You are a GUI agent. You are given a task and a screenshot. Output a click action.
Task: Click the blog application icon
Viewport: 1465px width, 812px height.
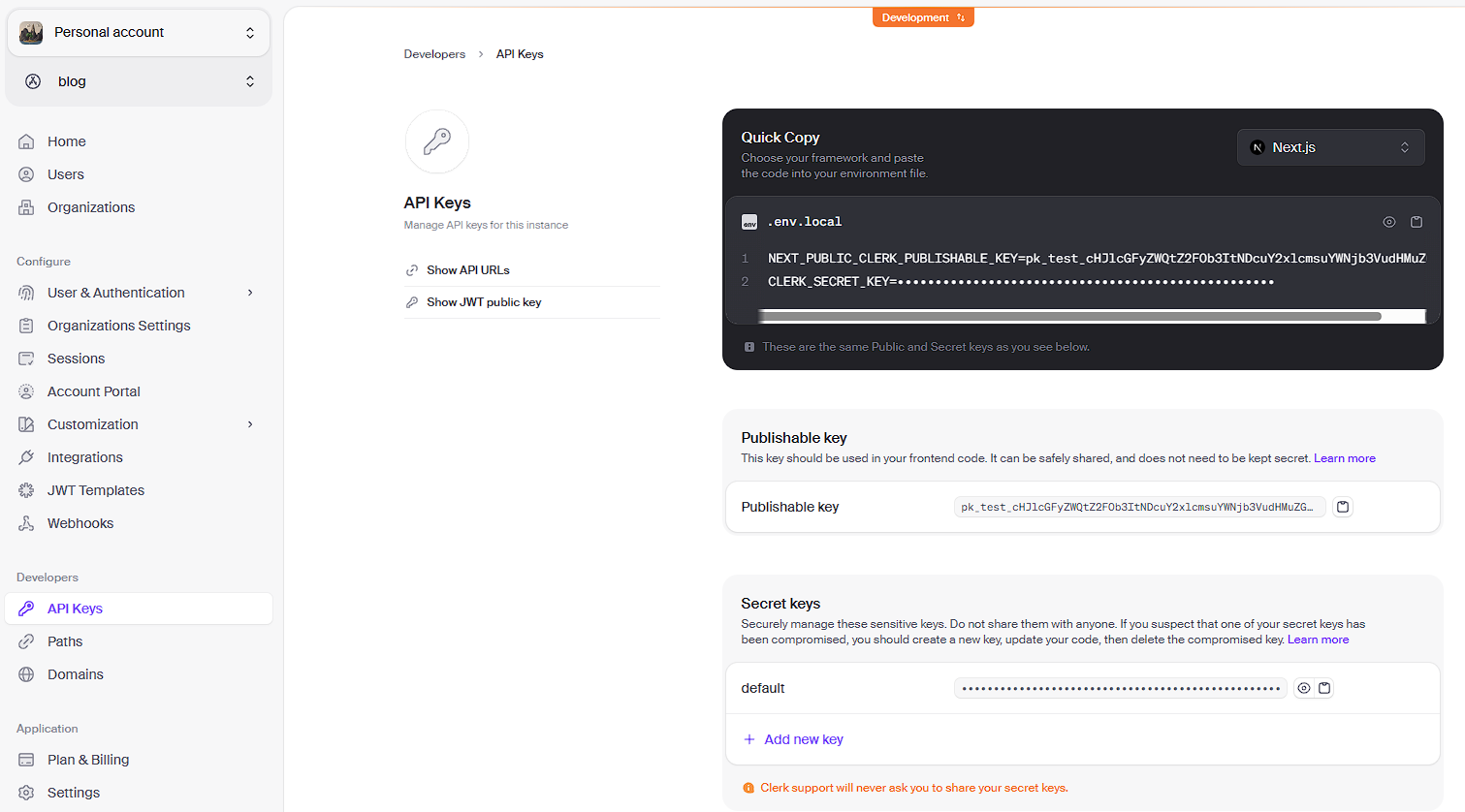pyautogui.click(x=33, y=81)
